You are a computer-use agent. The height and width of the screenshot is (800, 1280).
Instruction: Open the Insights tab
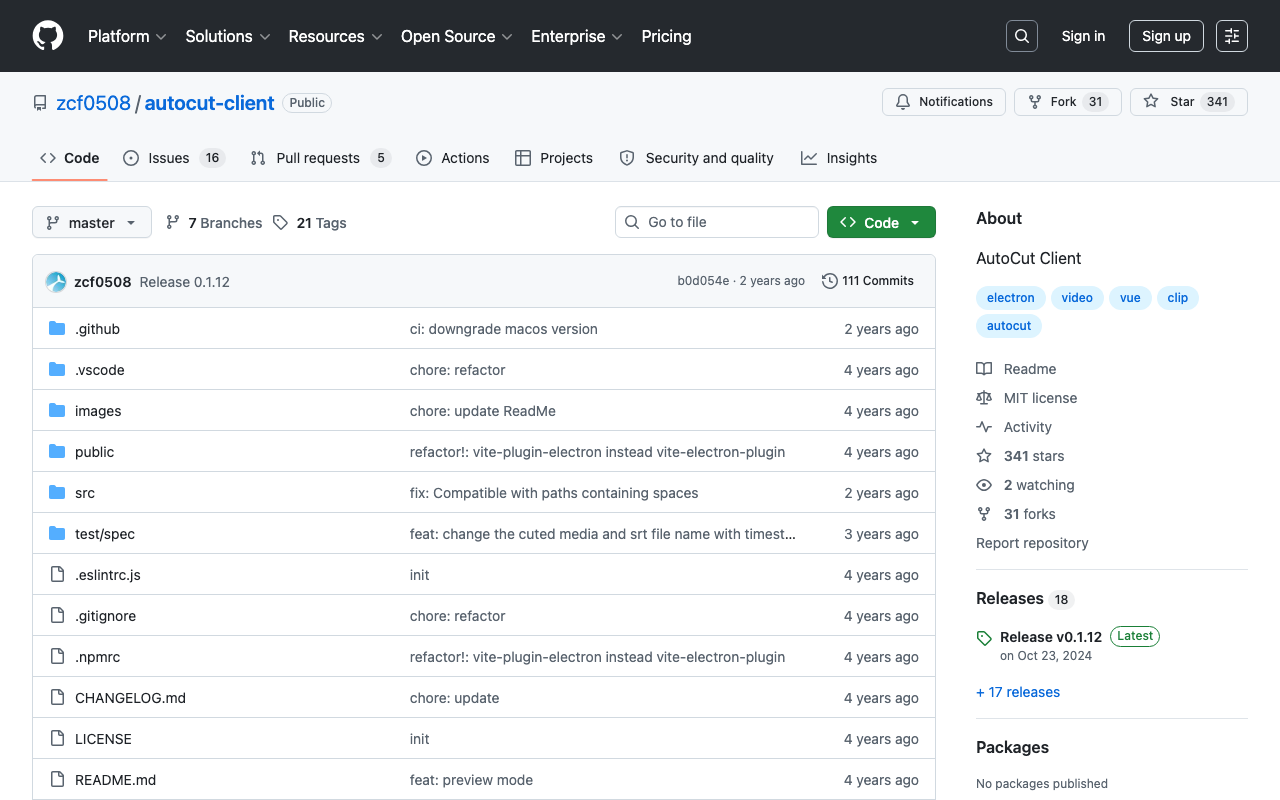[839, 158]
